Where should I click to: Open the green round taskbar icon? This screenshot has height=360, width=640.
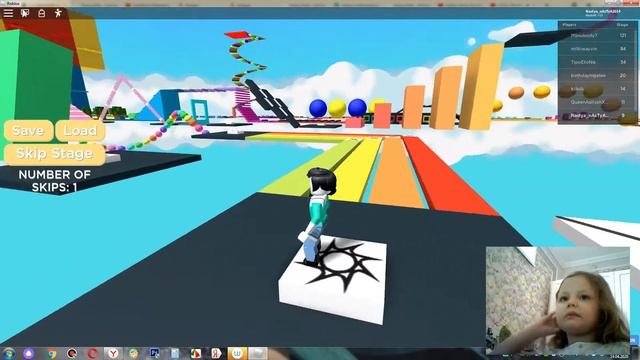tap(133, 353)
